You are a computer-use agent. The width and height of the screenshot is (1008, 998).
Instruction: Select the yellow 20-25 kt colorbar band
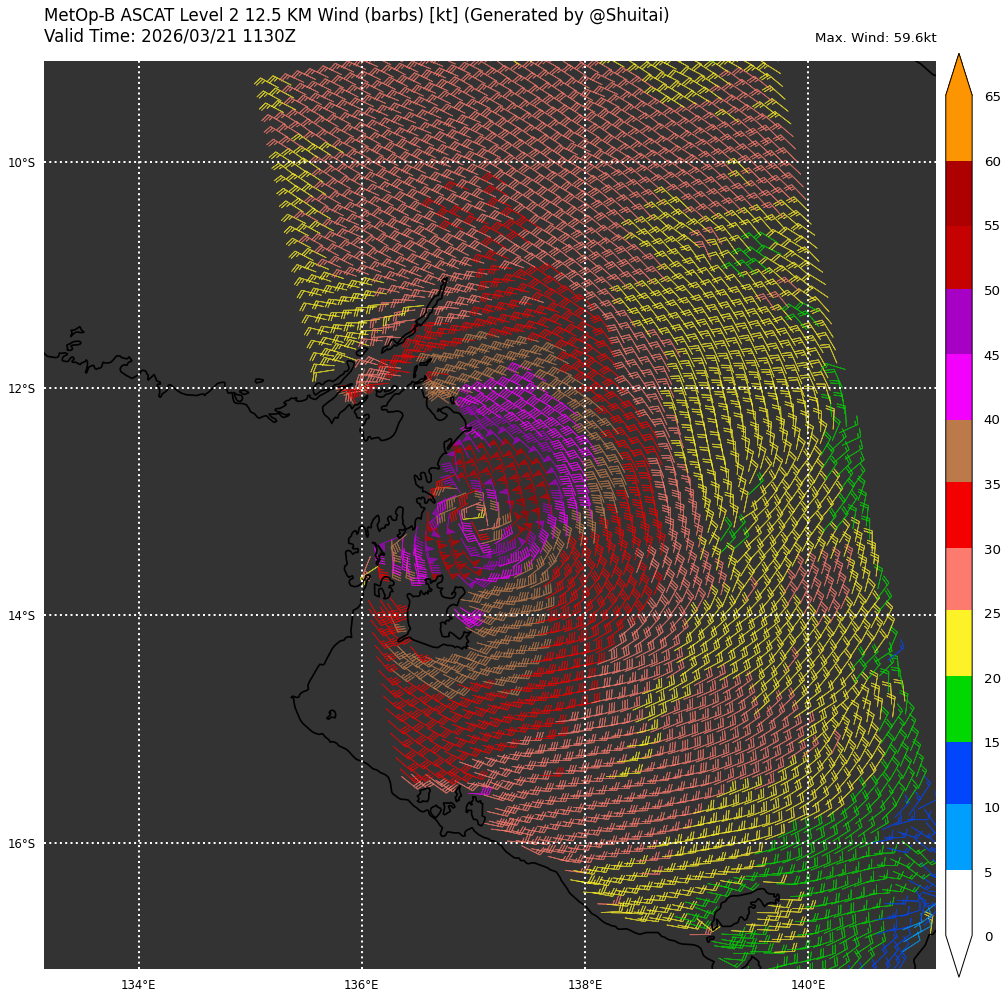coord(958,643)
